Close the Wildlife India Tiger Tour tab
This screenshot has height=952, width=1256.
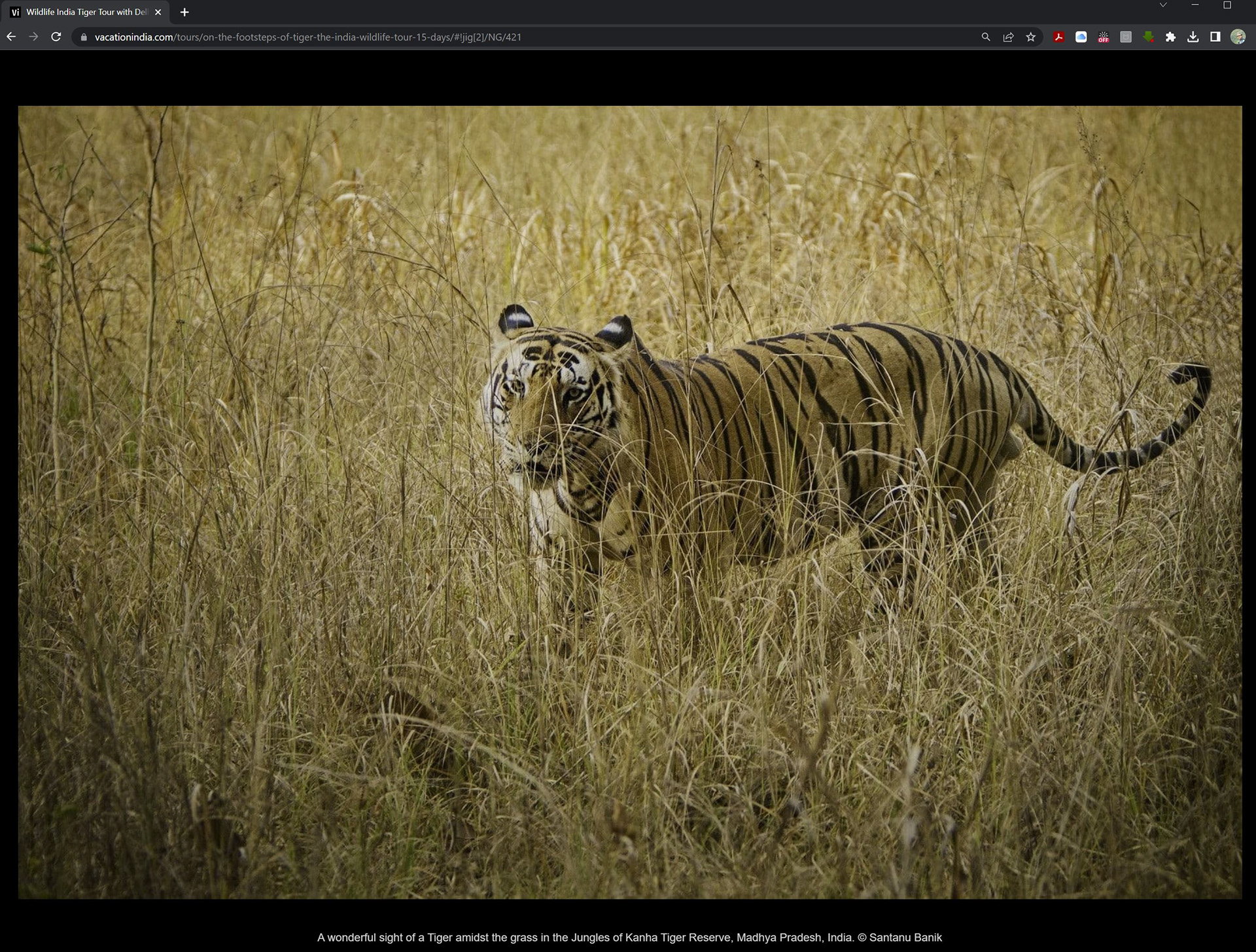(158, 12)
